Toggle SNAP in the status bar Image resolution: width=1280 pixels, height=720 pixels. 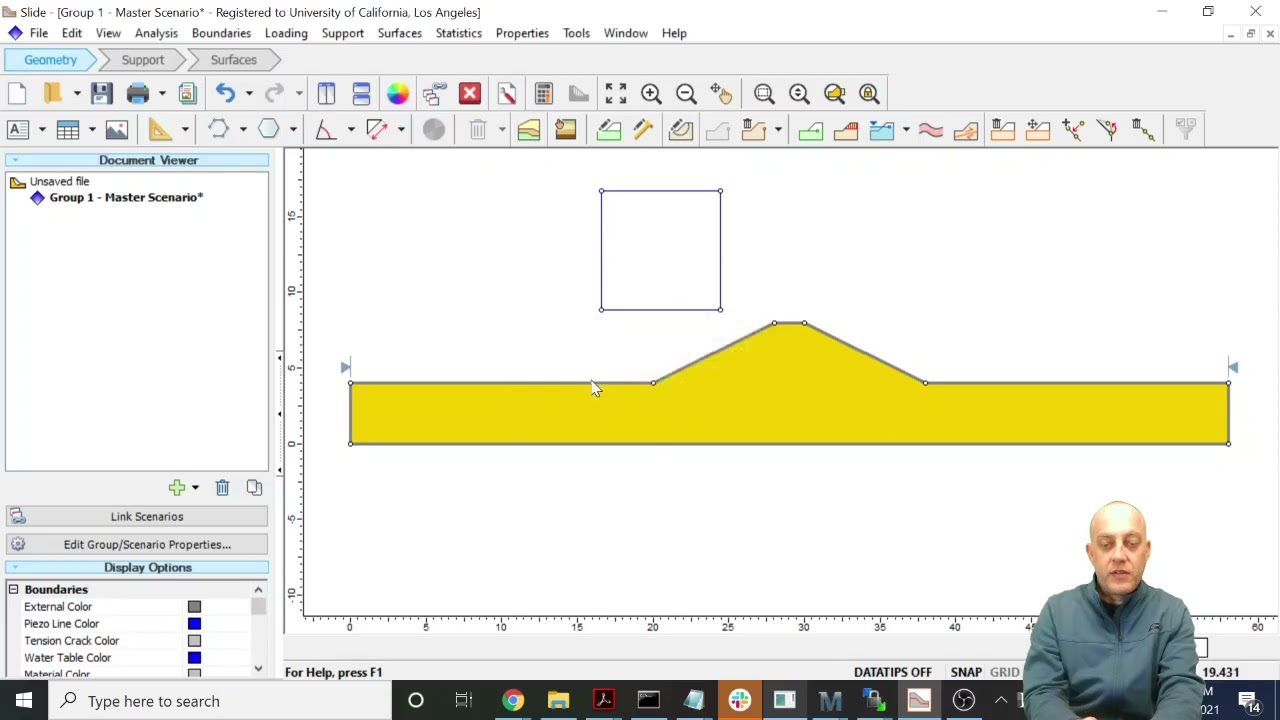[966, 673]
